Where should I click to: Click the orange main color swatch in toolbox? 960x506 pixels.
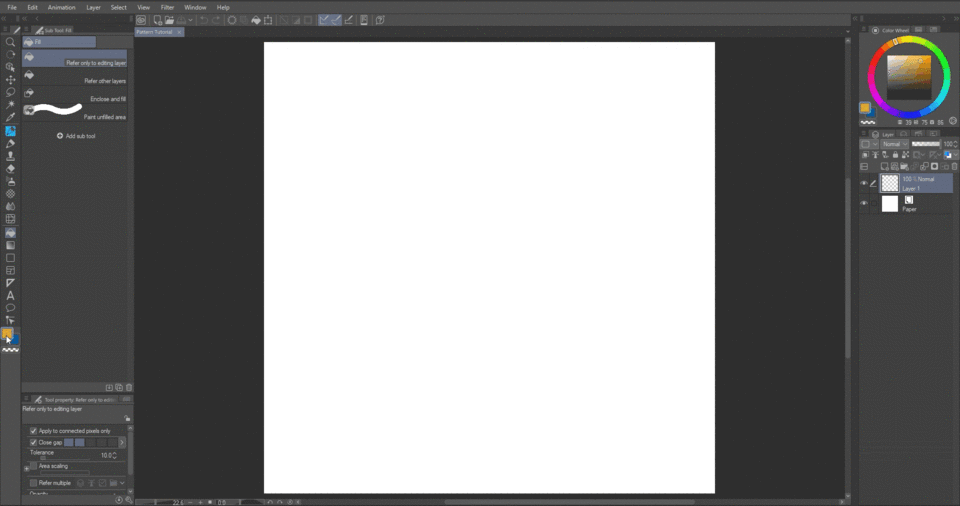7,334
